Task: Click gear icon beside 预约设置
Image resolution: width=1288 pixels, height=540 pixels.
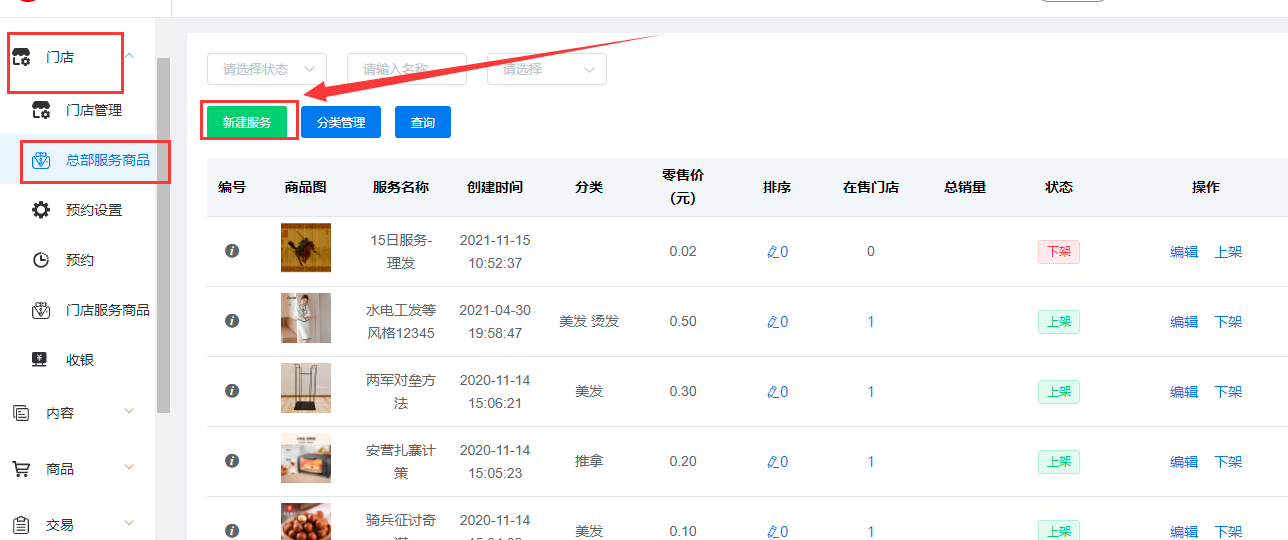Action: coord(41,210)
